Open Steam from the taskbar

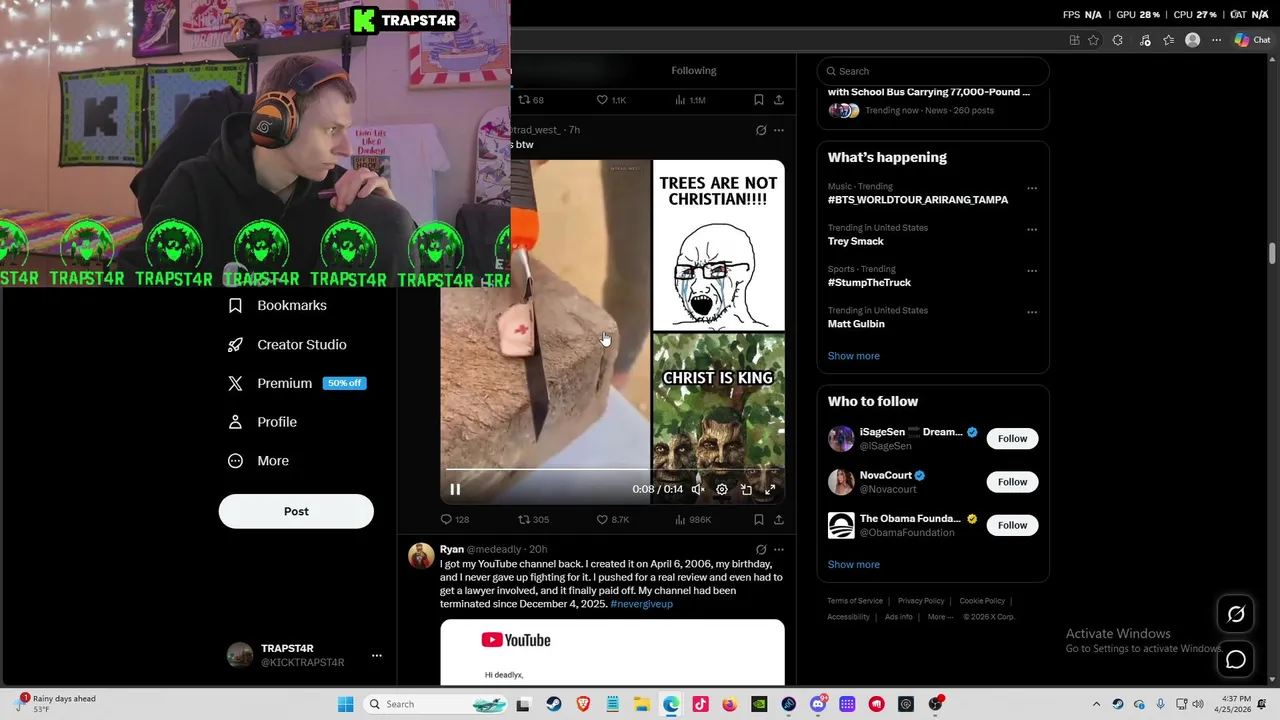point(553,704)
